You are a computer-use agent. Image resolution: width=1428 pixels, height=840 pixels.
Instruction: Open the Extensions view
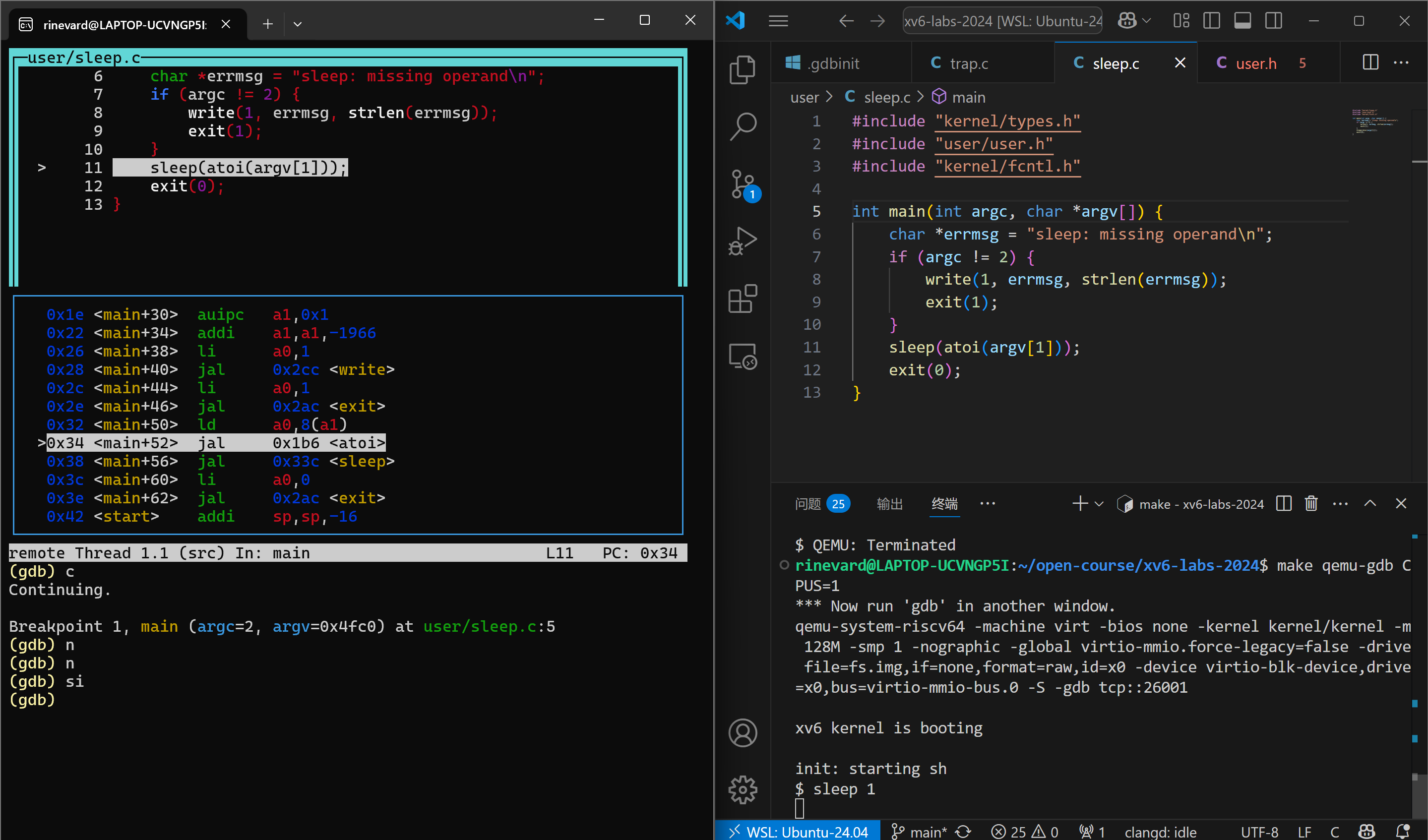[743, 299]
